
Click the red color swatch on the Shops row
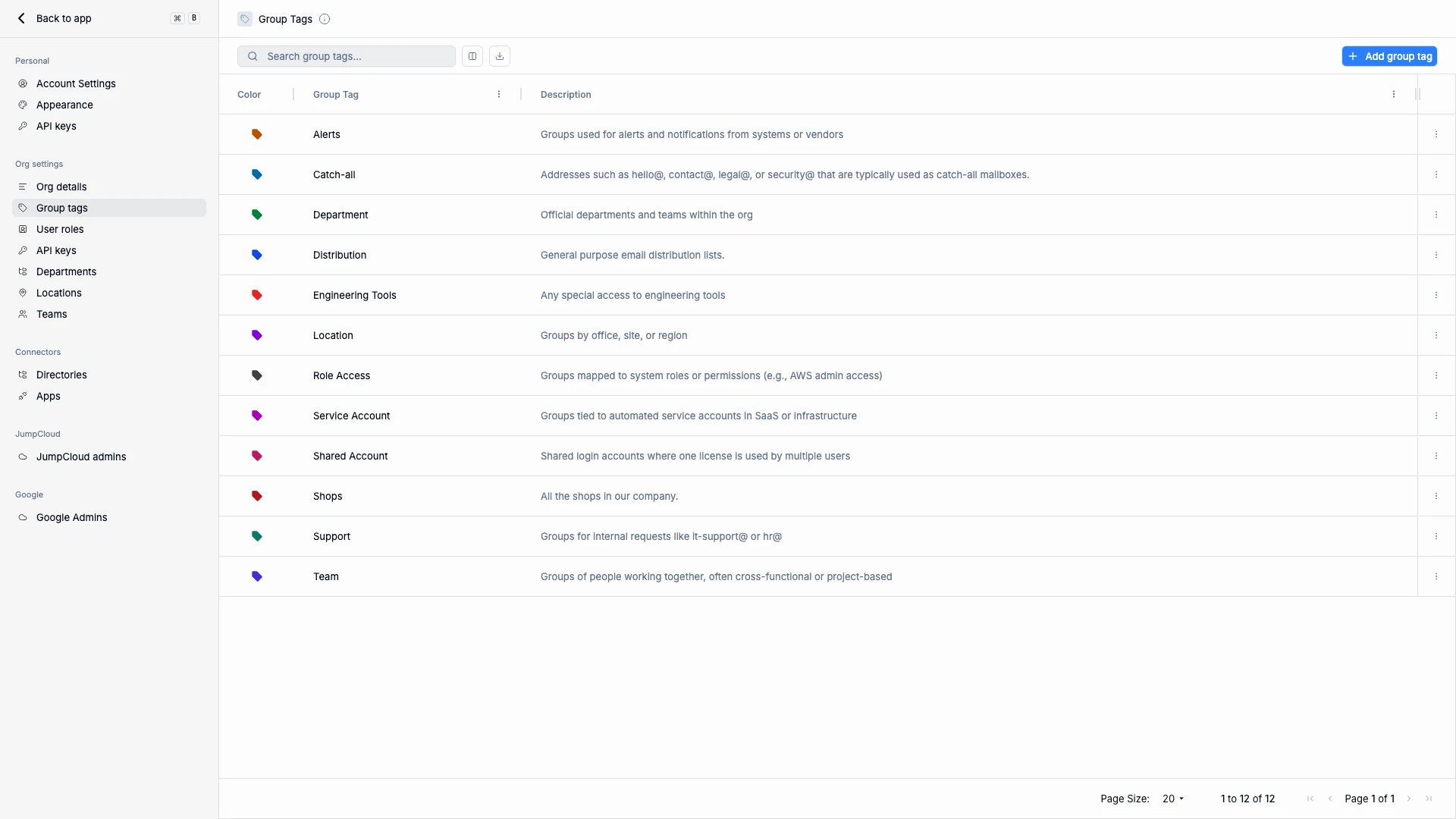(256, 495)
